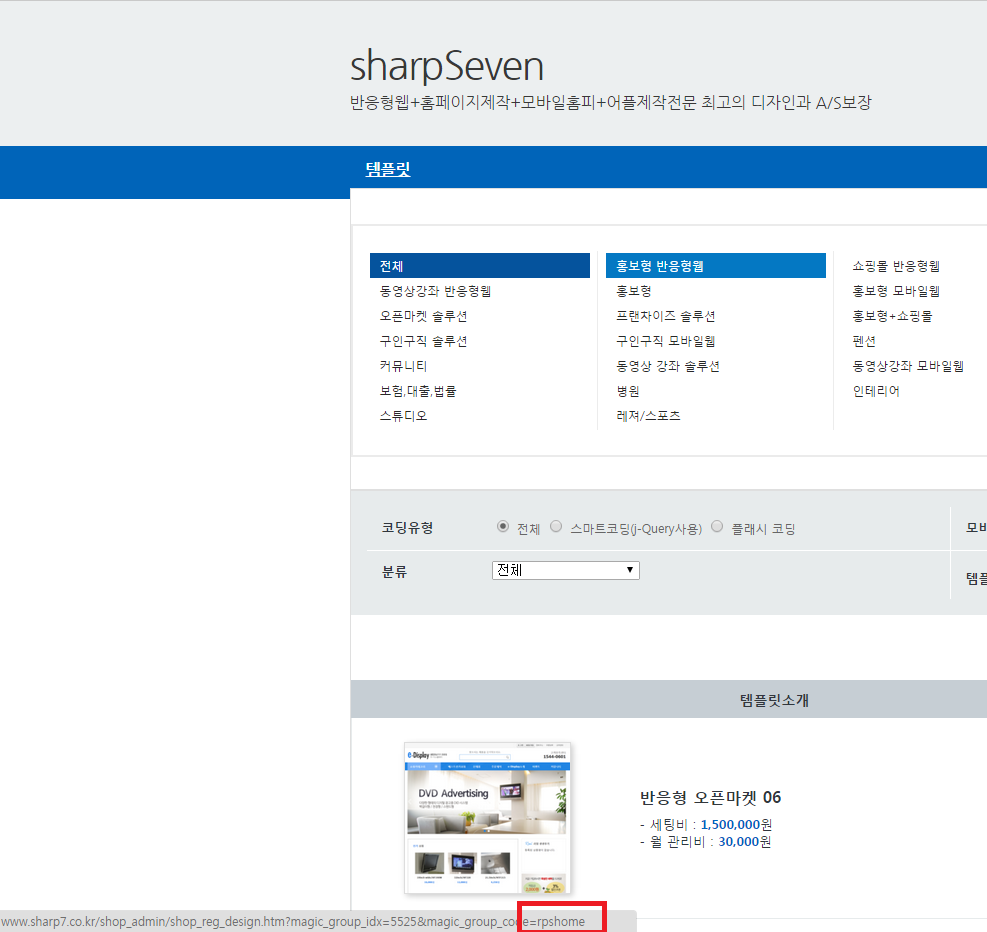
Task: Open the 반응형 오픈마켓 06 template title
Action: pyautogui.click(x=710, y=798)
